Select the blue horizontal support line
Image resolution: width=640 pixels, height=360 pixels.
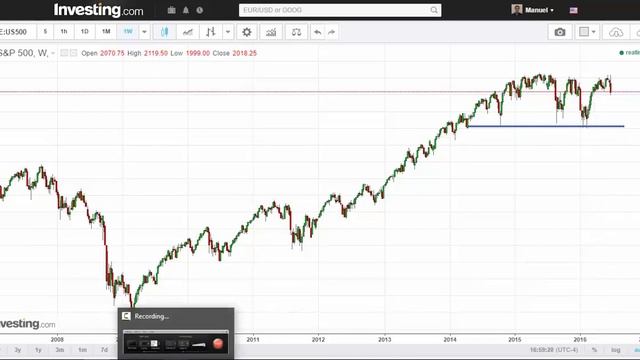tap(546, 126)
